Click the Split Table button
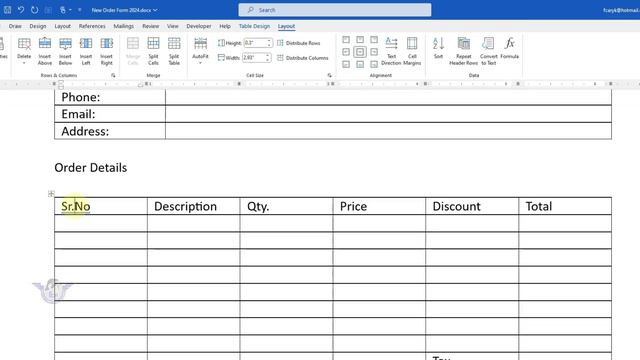The width and height of the screenshot is (640, 360). (174, 51)
